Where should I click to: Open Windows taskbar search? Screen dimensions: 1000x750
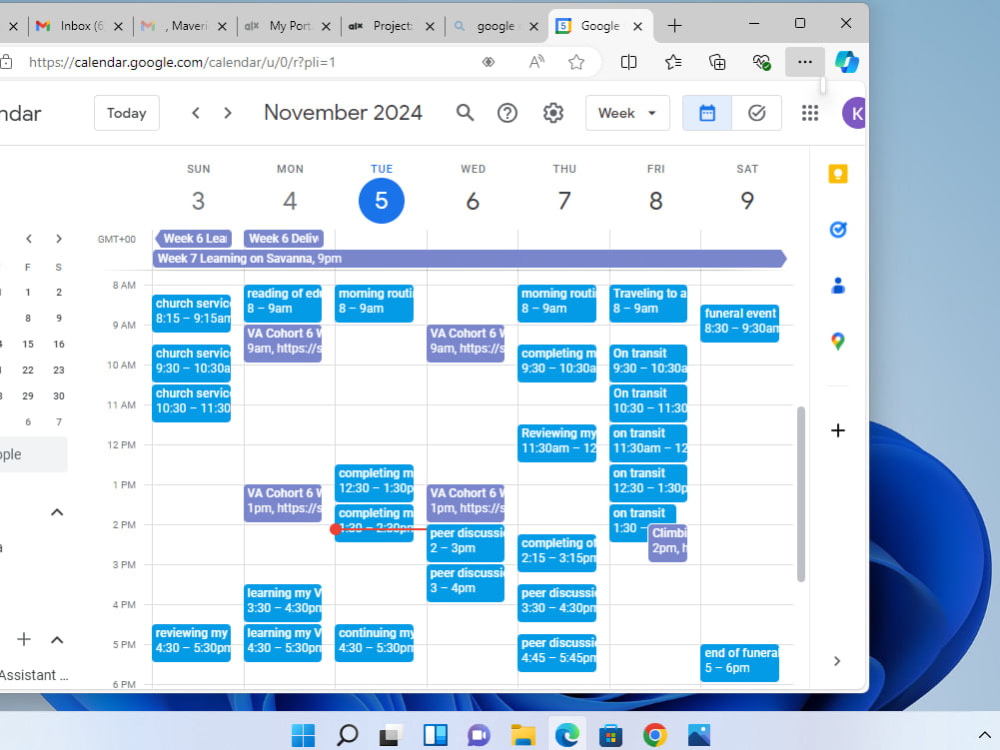coord(348,735)
